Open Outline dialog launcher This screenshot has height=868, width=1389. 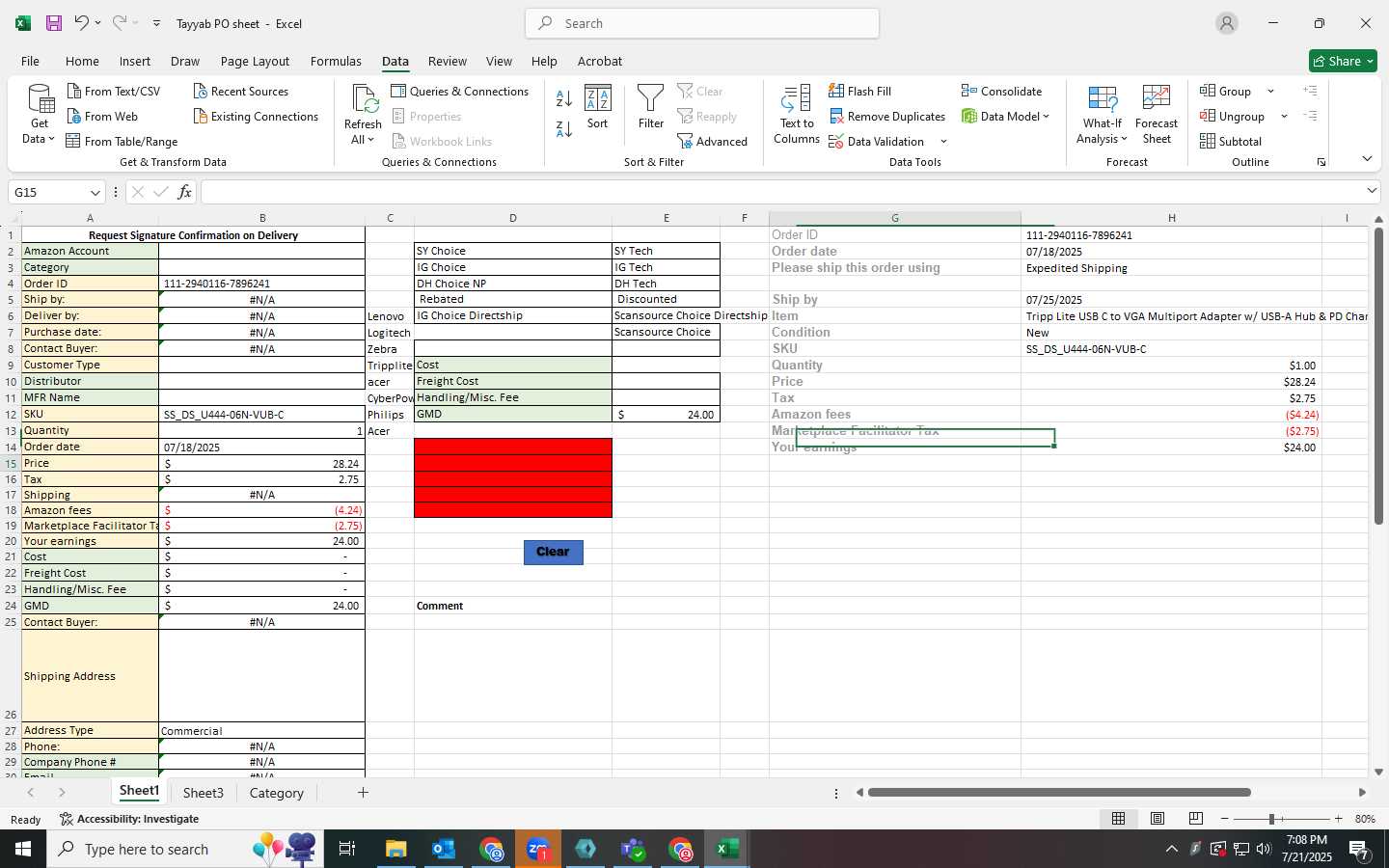click(x=1321, y=162)
